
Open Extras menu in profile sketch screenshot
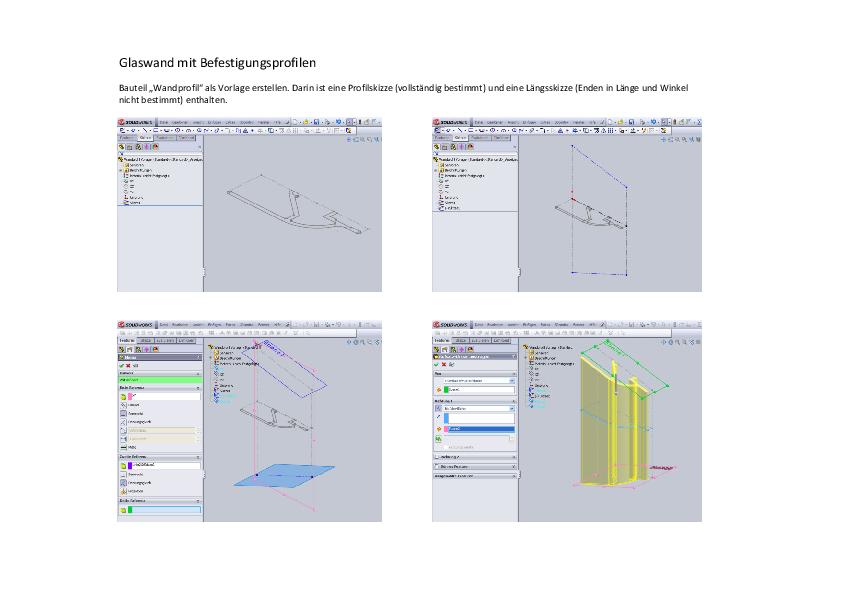[x=230, y=122]
